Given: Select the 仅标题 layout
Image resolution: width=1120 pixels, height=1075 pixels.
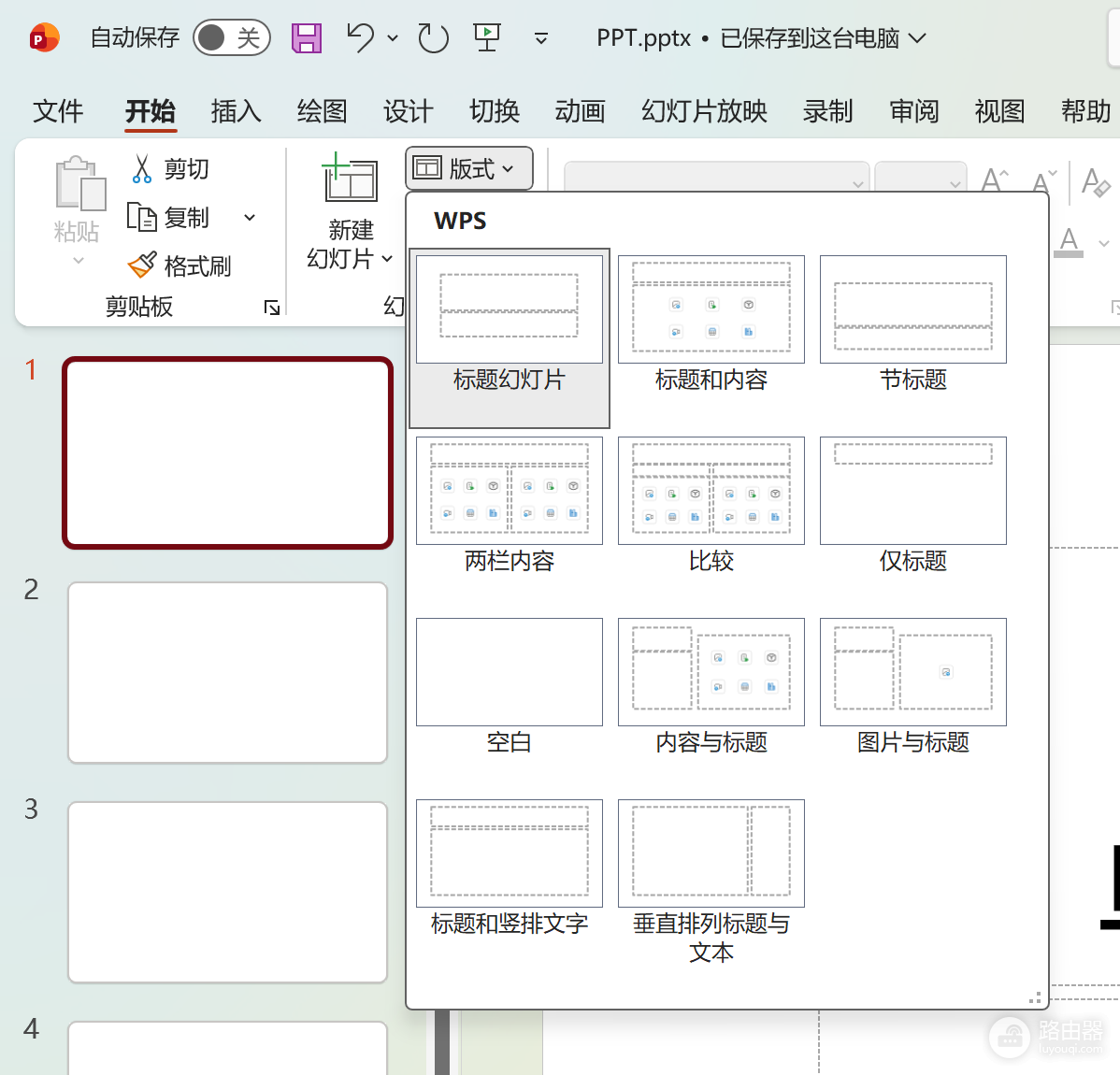Looking at the screenshot, I should pyautogui.click(x=912, y=506).
